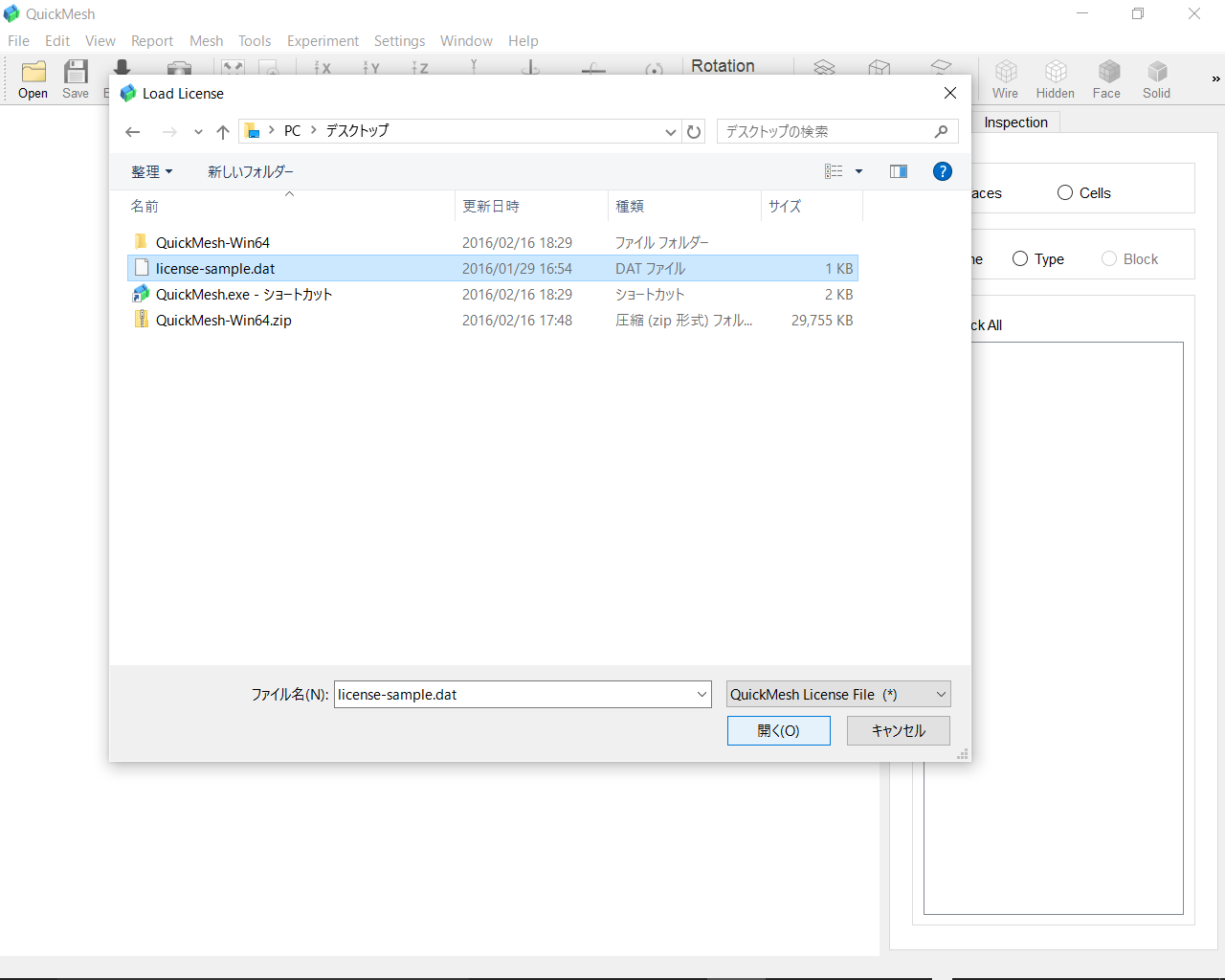Go back in the Load License dialog

click(x=133, y=132)
